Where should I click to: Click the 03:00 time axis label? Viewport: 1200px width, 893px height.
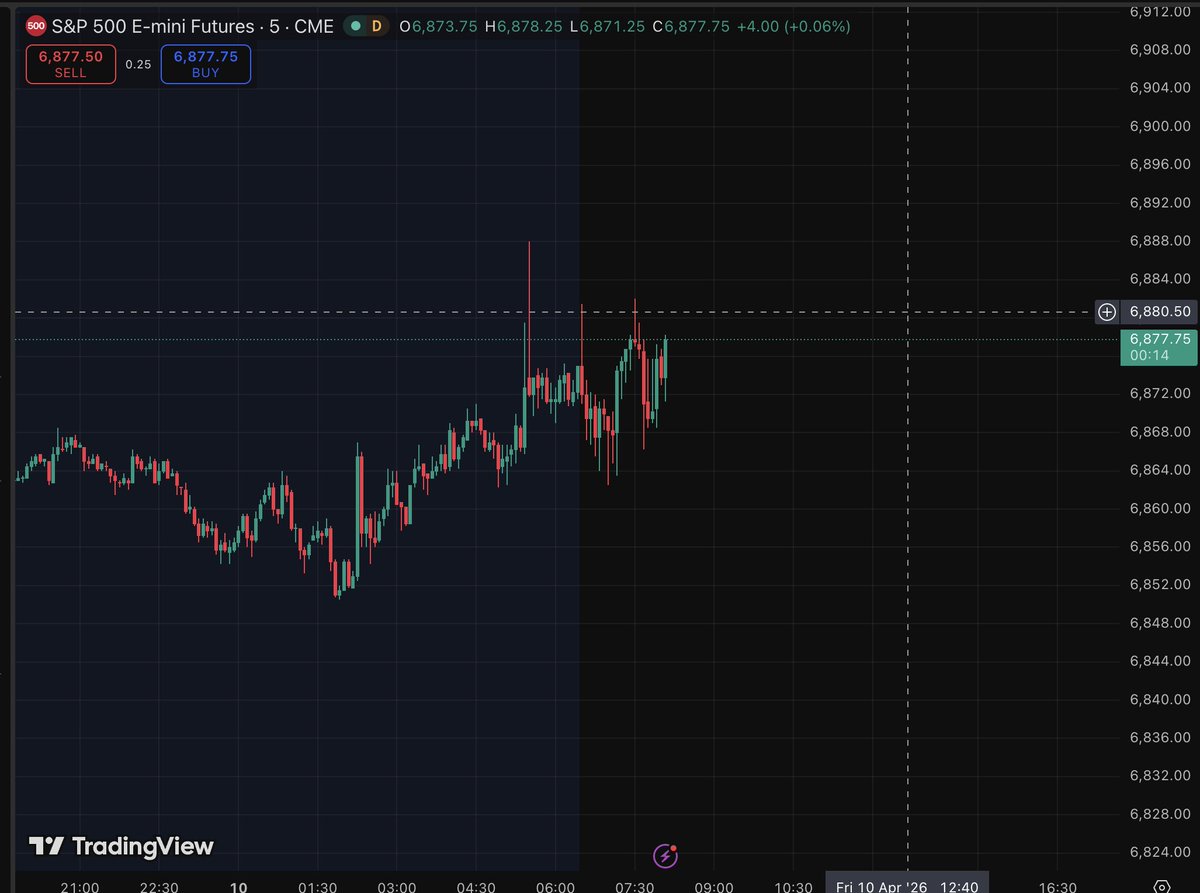[397, 886]
